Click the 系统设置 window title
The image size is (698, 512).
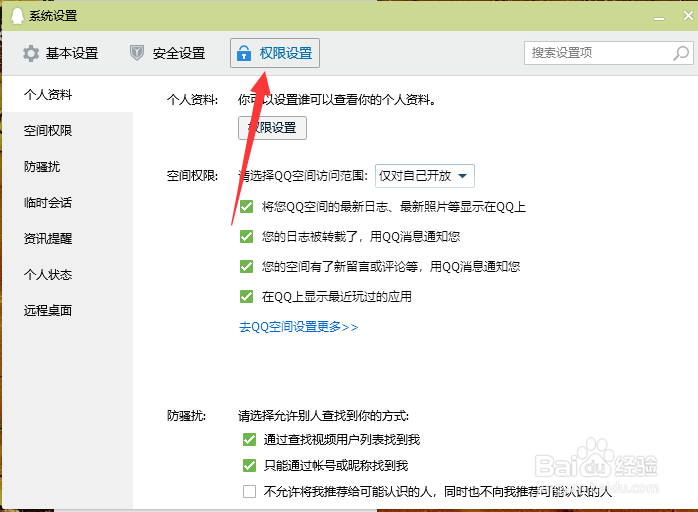[x=53, y=16]
